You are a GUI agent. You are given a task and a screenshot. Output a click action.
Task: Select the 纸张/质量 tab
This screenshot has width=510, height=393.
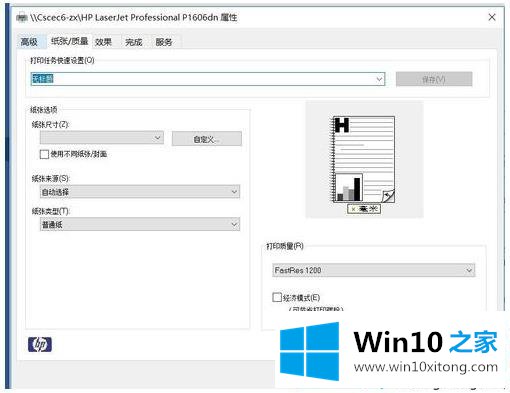click(69, 41)
